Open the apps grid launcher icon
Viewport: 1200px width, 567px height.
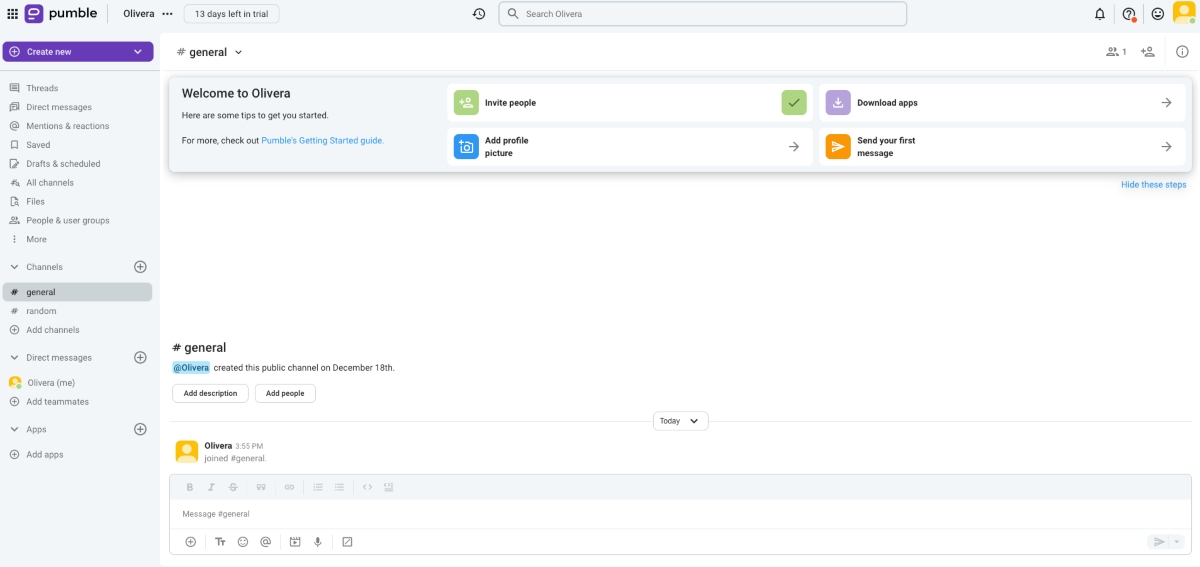click(x=12, y=14)
